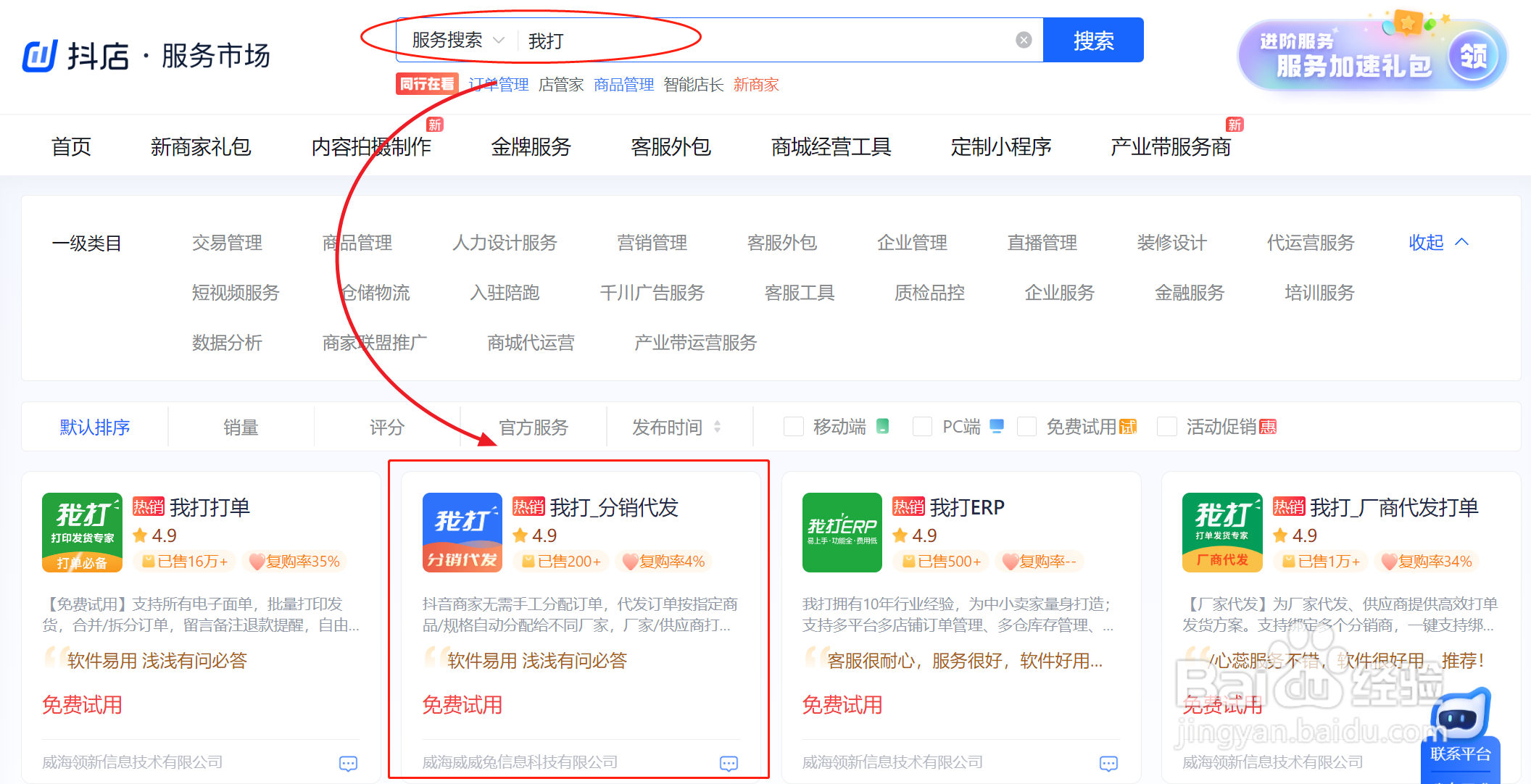
Task: Click the 店管家 hot search link
Action: click(561, 85)
